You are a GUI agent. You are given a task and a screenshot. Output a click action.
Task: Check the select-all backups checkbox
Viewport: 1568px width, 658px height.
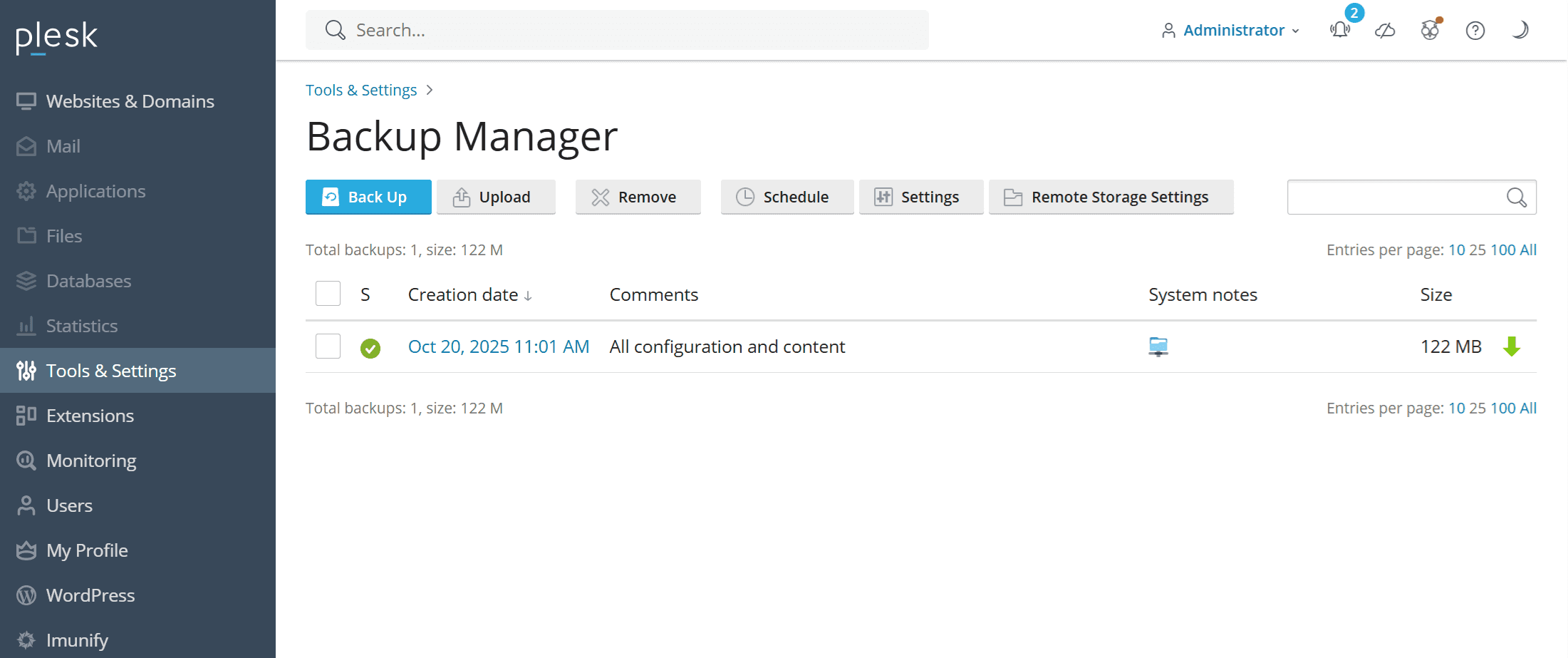[x=328, y=294]
